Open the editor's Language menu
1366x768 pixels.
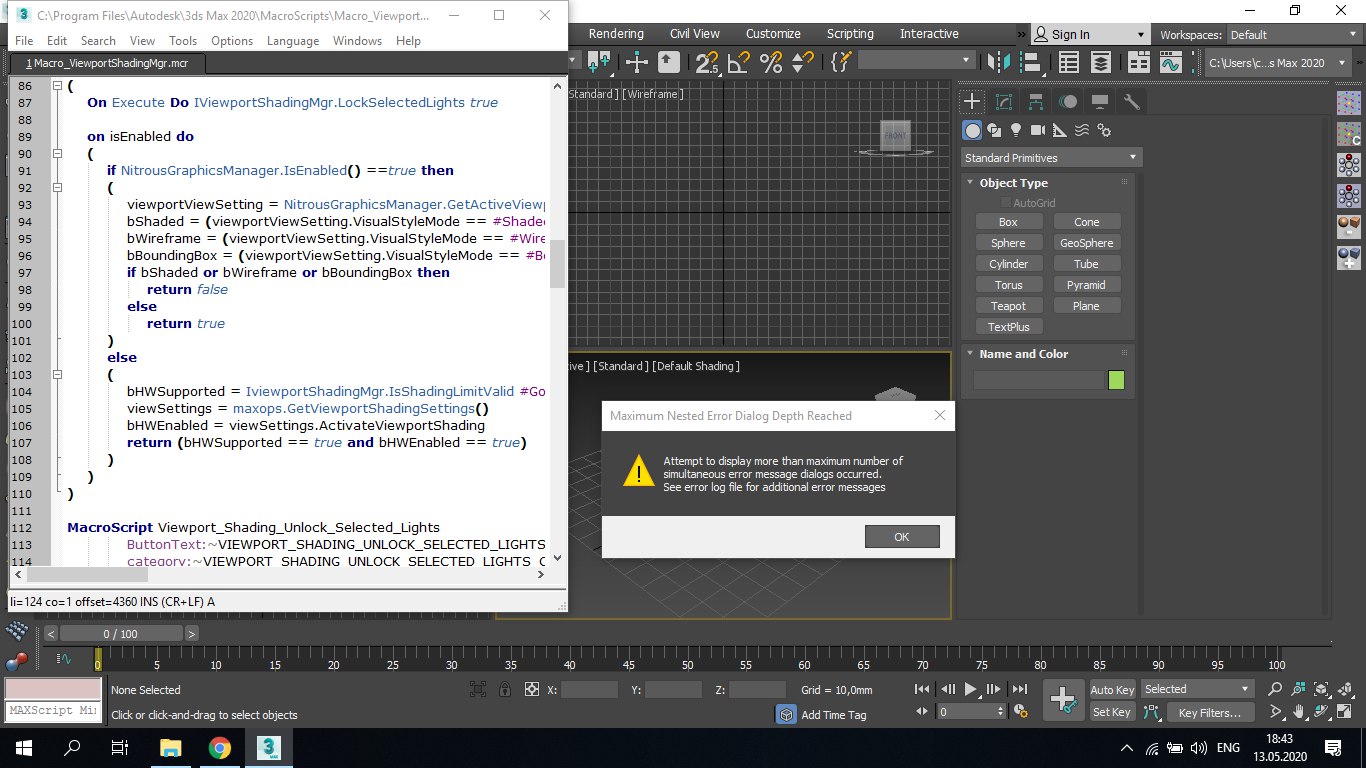[293, 41]
